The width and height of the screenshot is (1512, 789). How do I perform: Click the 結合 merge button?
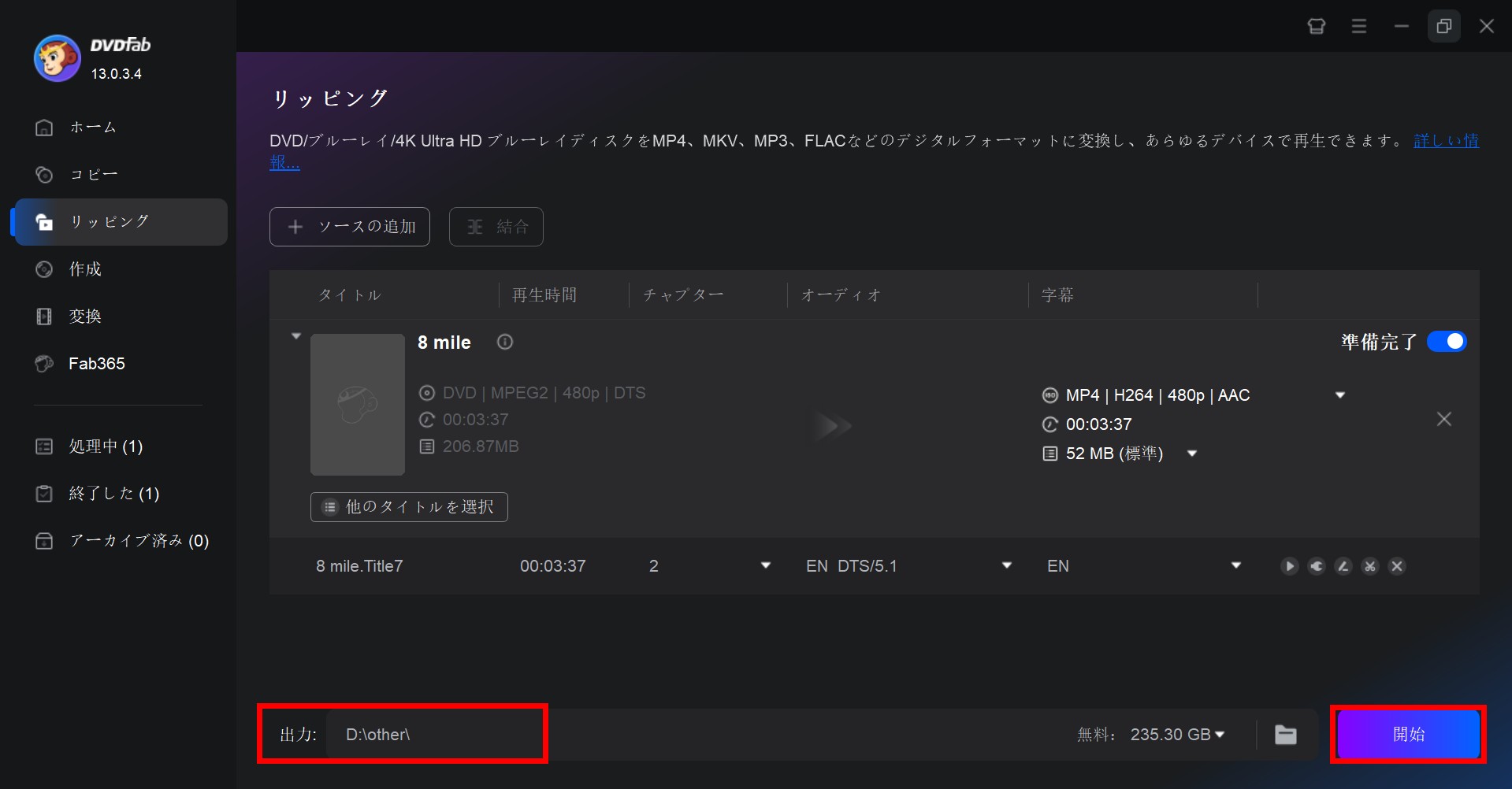click(496, 227)
